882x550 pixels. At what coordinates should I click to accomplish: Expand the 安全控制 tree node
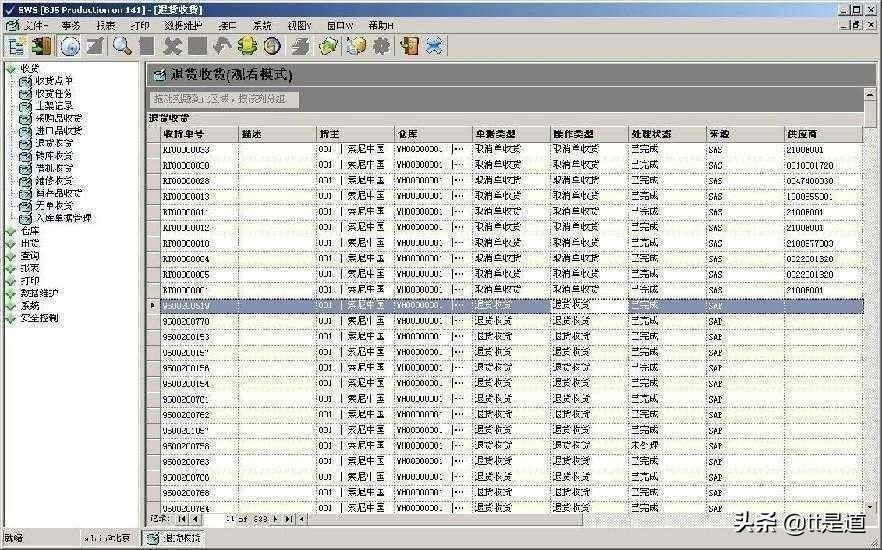pos(11,318)
